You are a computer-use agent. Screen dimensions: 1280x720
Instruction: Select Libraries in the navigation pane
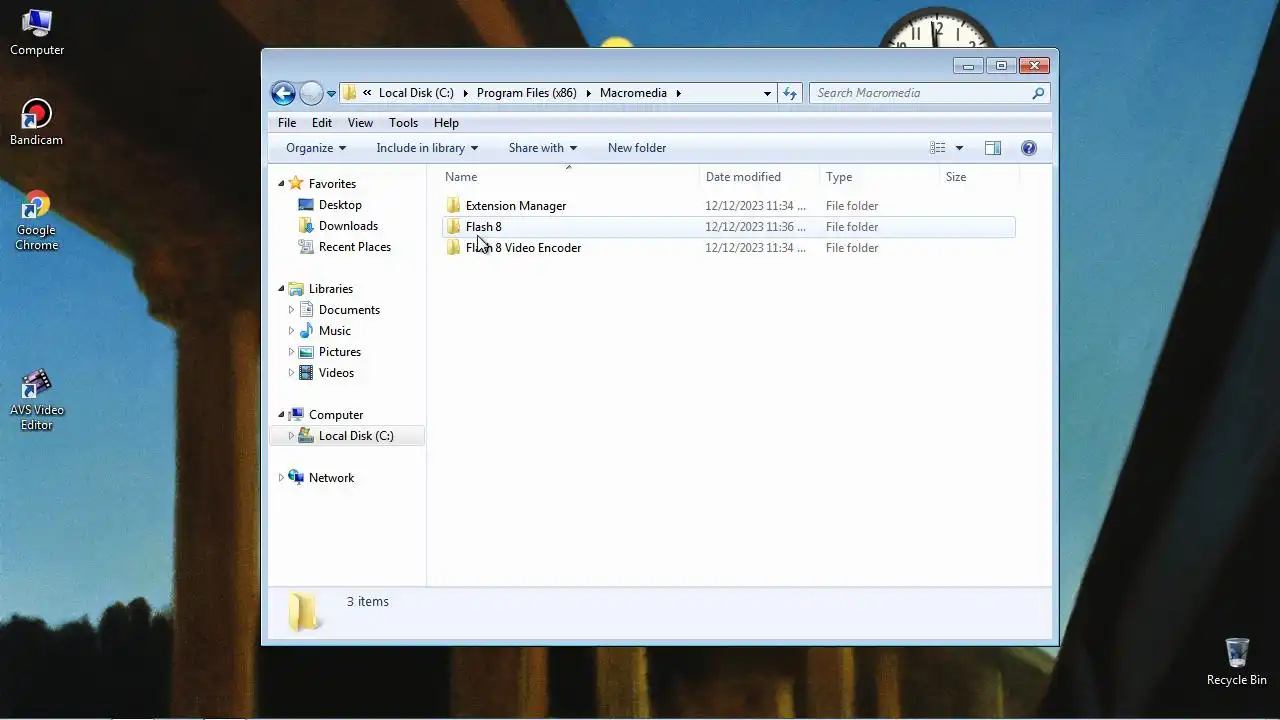[x=330, y=289]
